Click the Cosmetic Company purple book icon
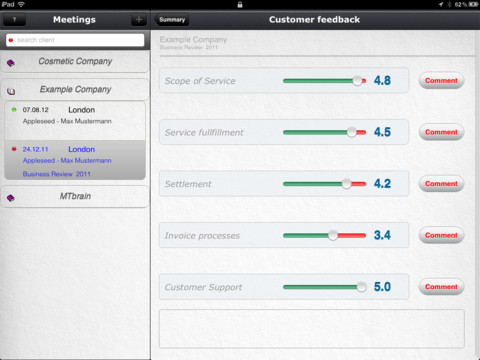Viewport: 480px width, 360px height. point(11,63)
